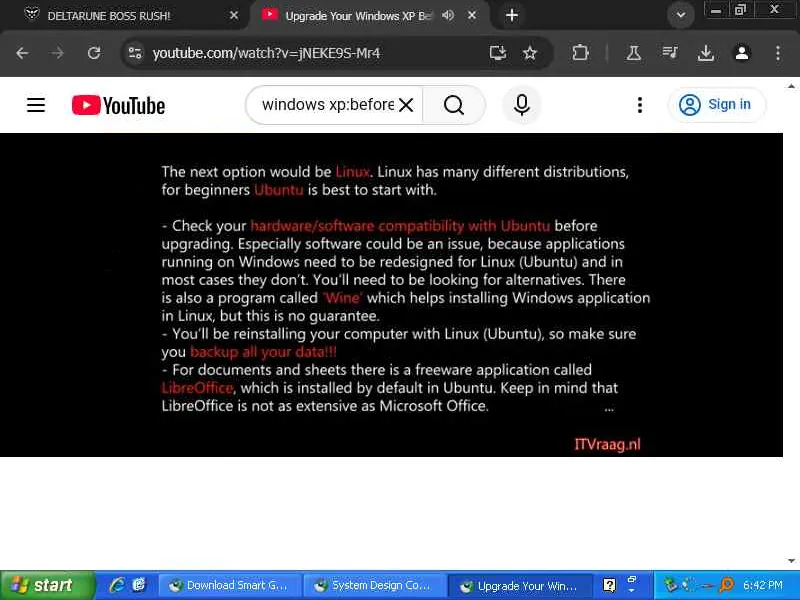Switch to Download Smart G... taskbar window
The height and width of the screenshot is (600, 800).
pyautogui.click(x=230, y=586)
